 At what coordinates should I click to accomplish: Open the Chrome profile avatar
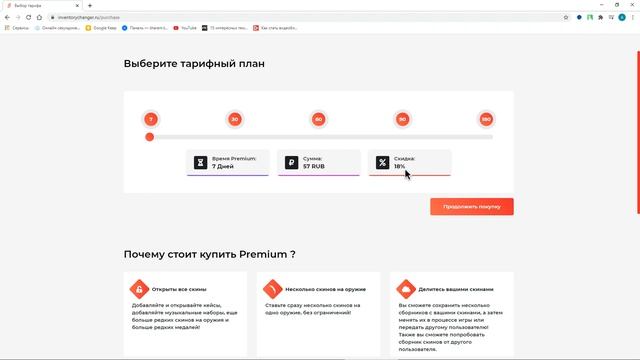pyautogui.click(x=622, y=17)
